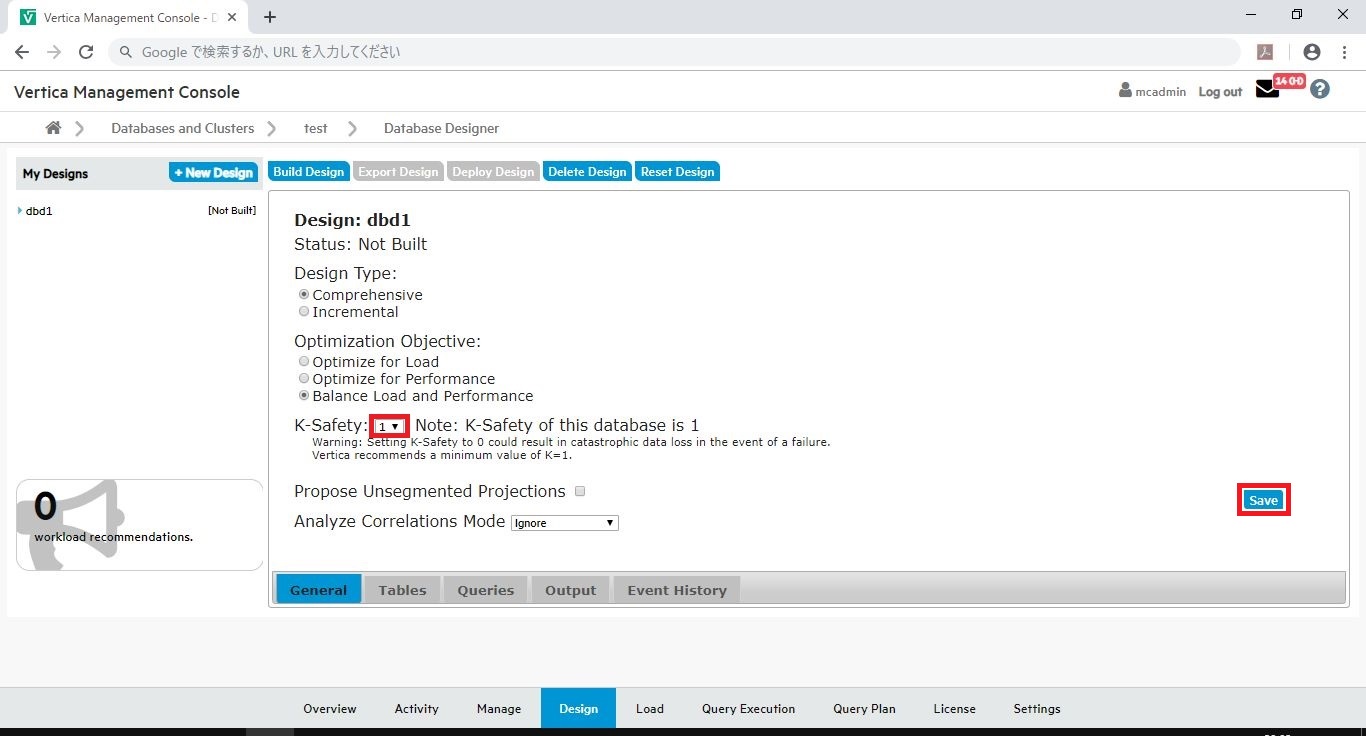
Task: Open Analyze Correlations Mode dropdown
Action: point(564,523)
